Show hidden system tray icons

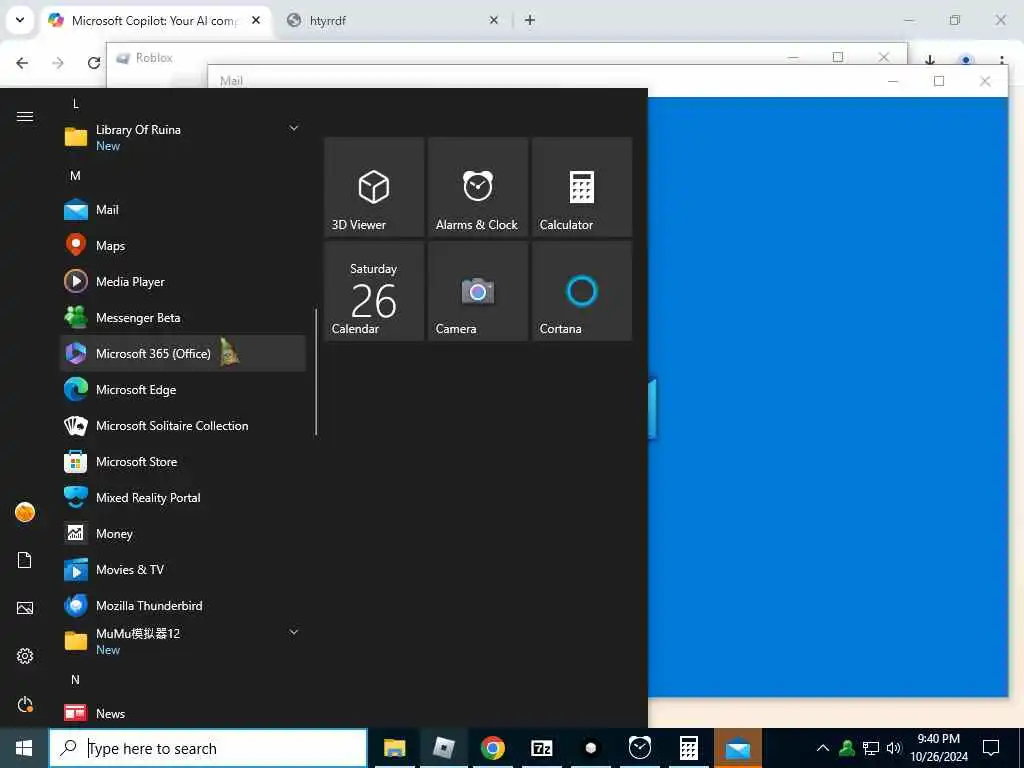pyautogui.click(x=823, y=748)
